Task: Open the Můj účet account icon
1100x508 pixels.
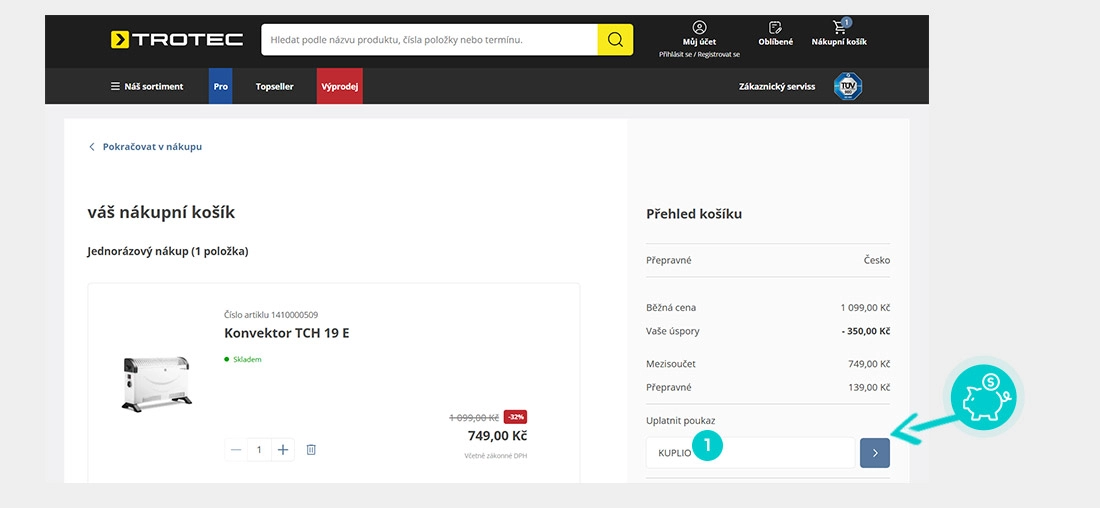Action: [x=699, y=27]
